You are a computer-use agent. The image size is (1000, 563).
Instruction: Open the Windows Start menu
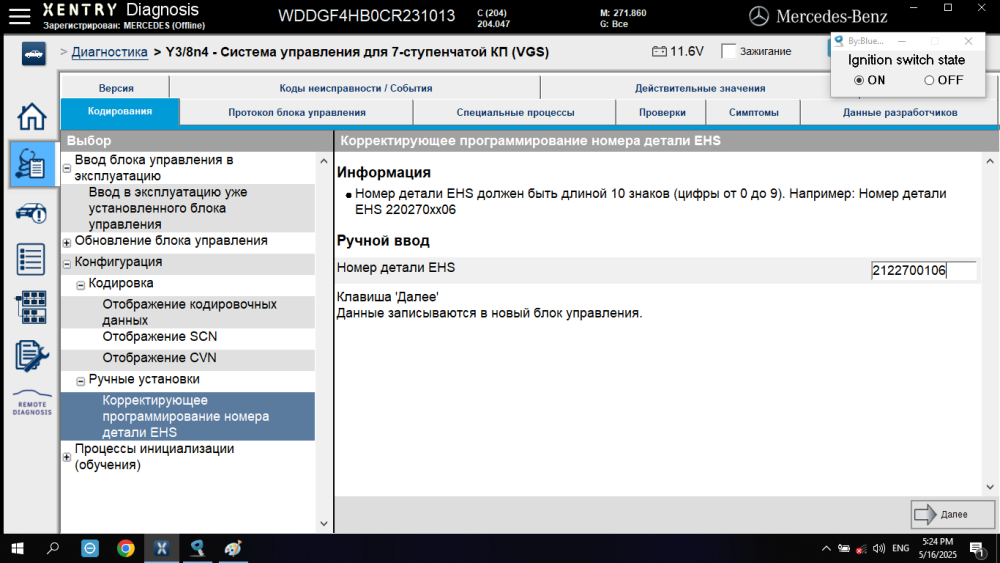[17, 548]
